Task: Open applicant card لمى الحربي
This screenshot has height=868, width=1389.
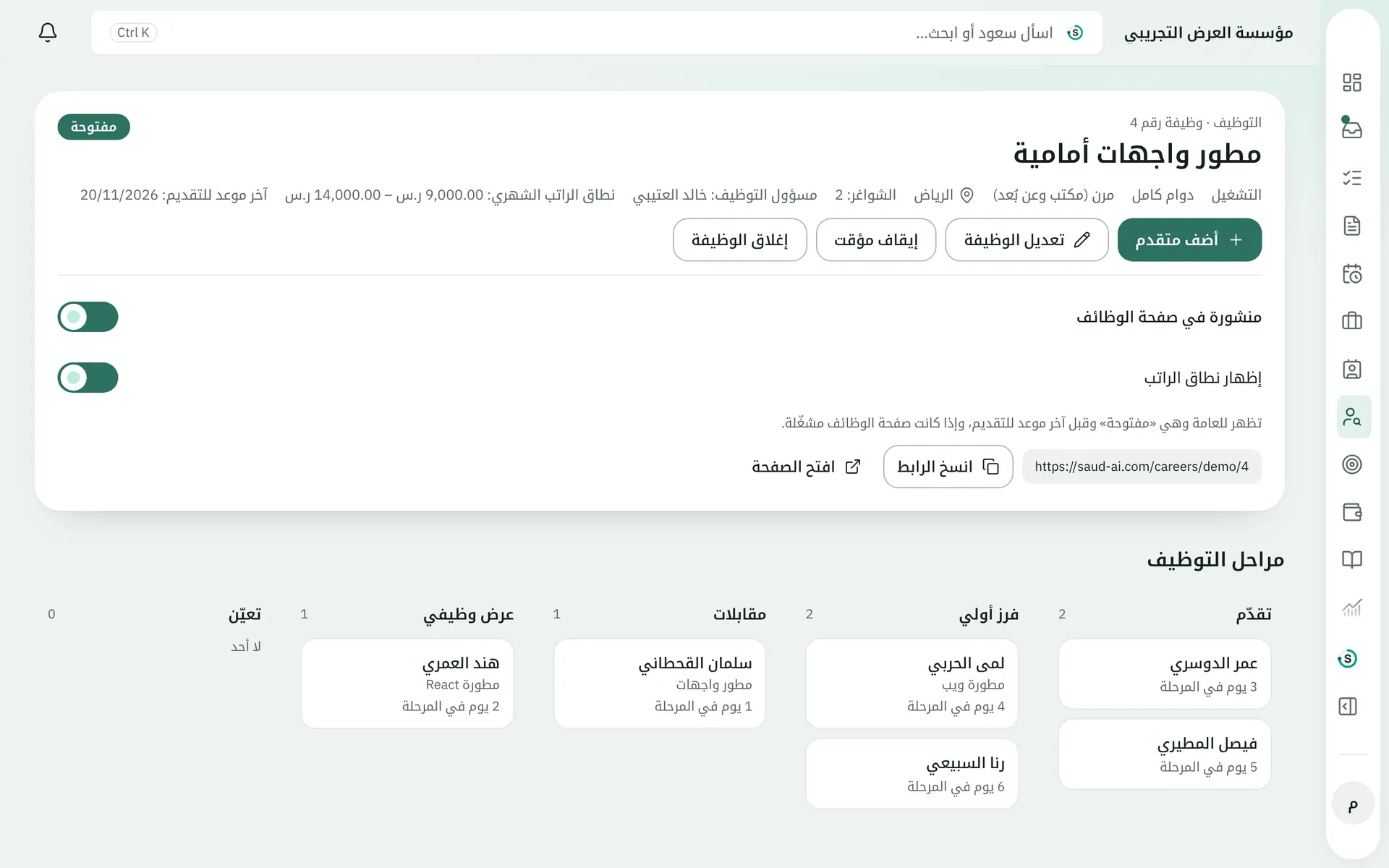Action: [x=912, y=684]
